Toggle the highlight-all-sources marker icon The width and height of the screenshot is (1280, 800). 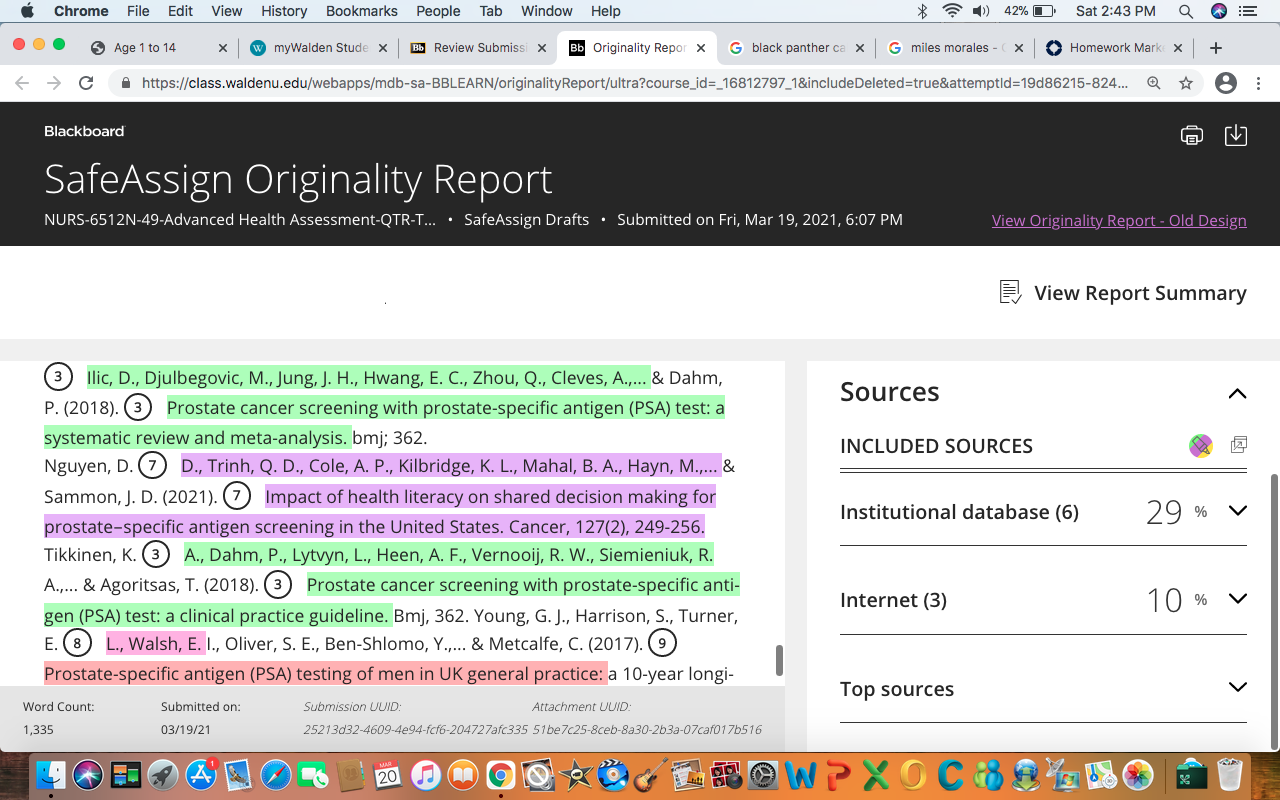[x=1201, y=446]
